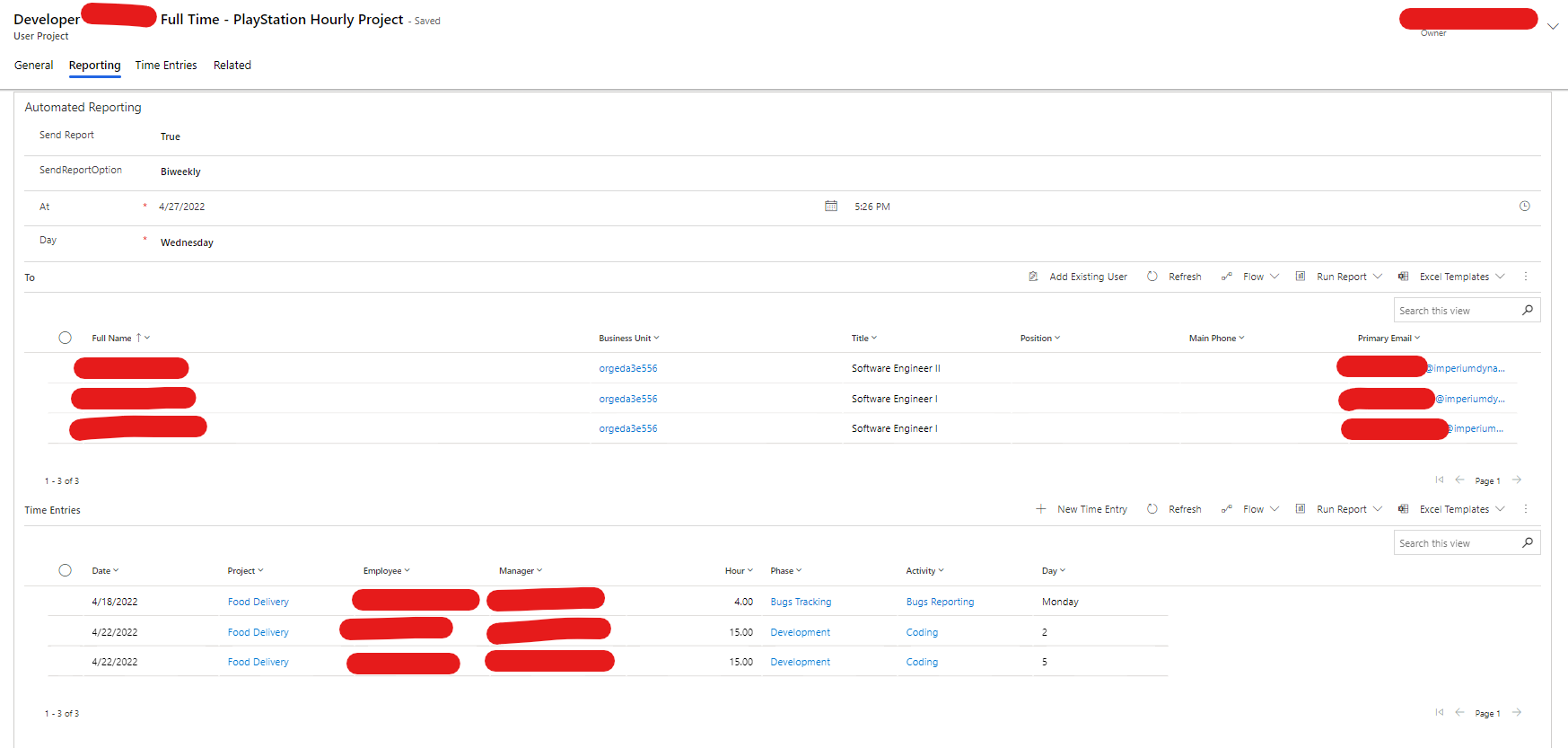The width and height of the screenshot is (1568, 748).
Task: Click the clock time picker icon
Action: 1524,207
